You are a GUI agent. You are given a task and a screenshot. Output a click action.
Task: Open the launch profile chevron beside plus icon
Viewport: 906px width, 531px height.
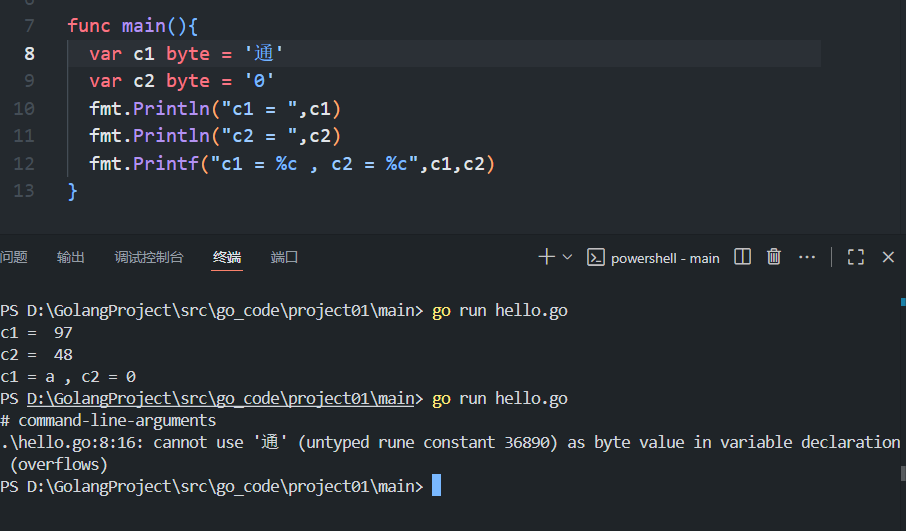[567, 257]
